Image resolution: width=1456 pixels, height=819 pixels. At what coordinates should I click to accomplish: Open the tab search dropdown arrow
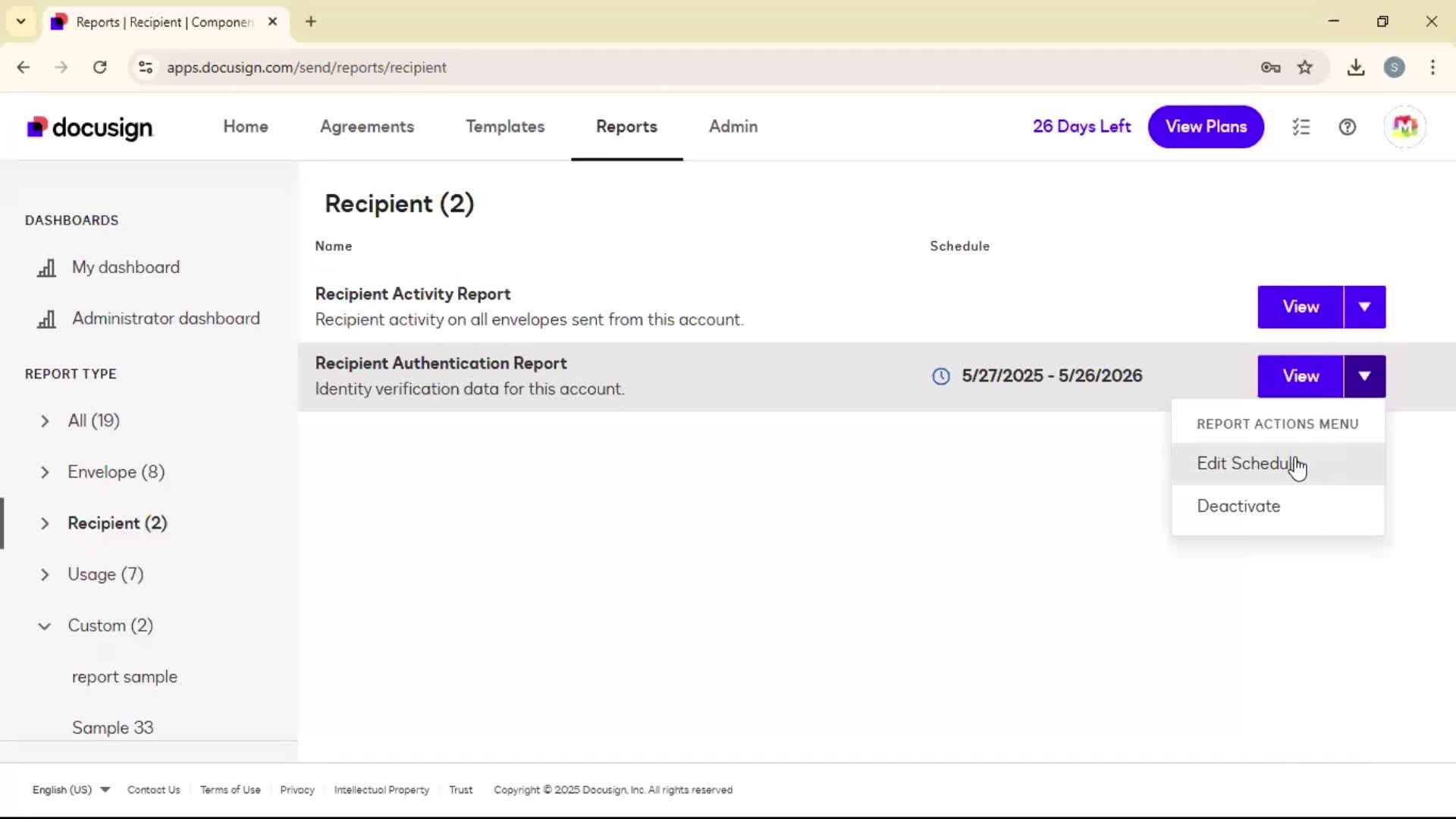pyautogui.click(x=21, y=21)
